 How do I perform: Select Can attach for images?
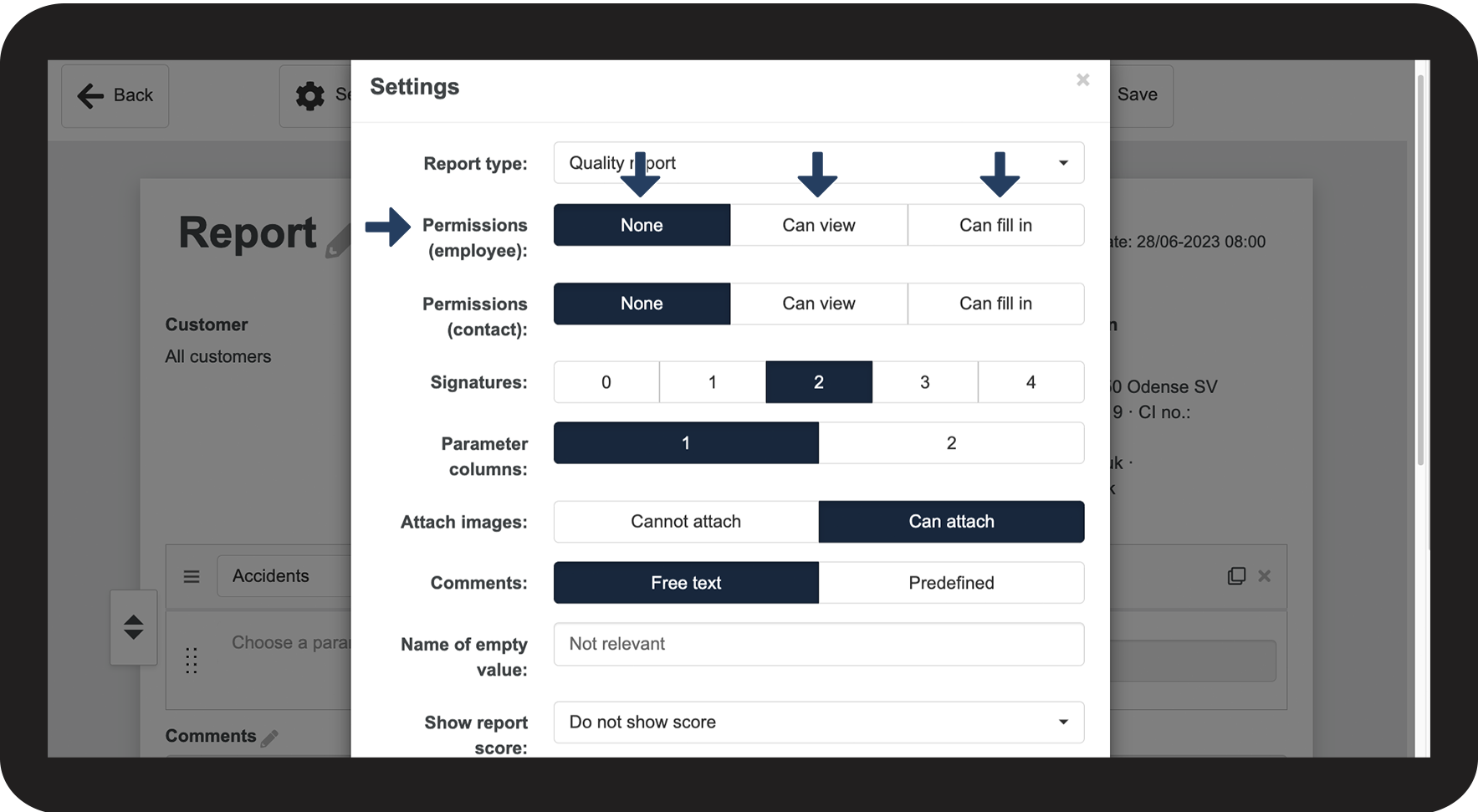pos(952,522)
